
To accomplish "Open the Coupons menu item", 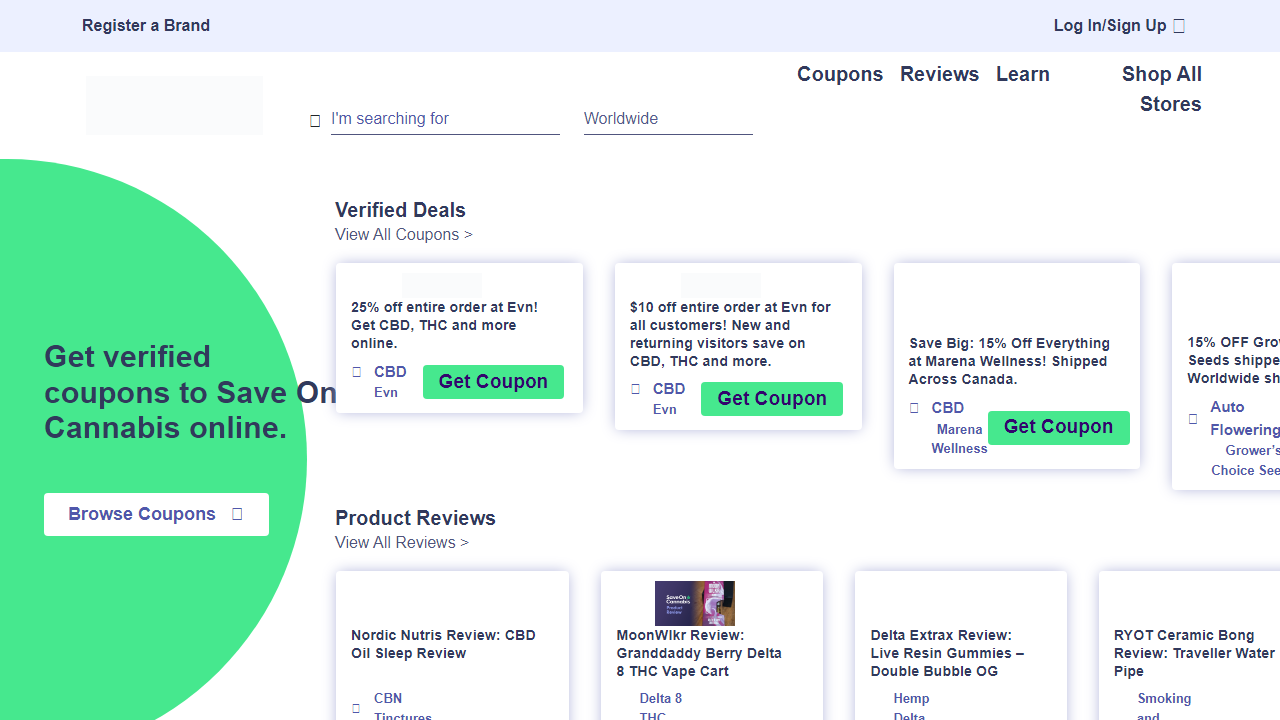I will 839,74.
